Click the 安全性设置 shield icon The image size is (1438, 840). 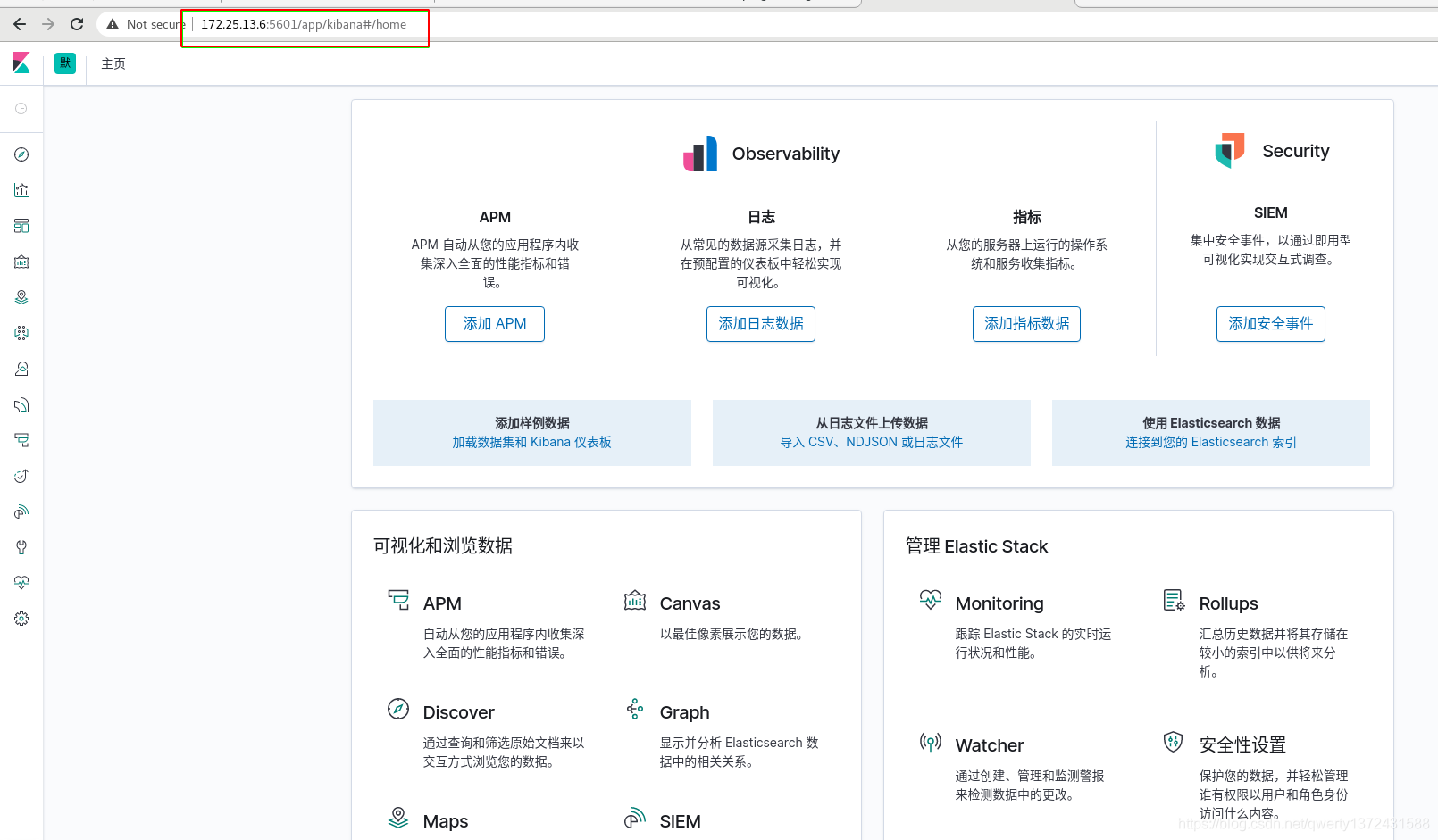tap(1174, 741)
